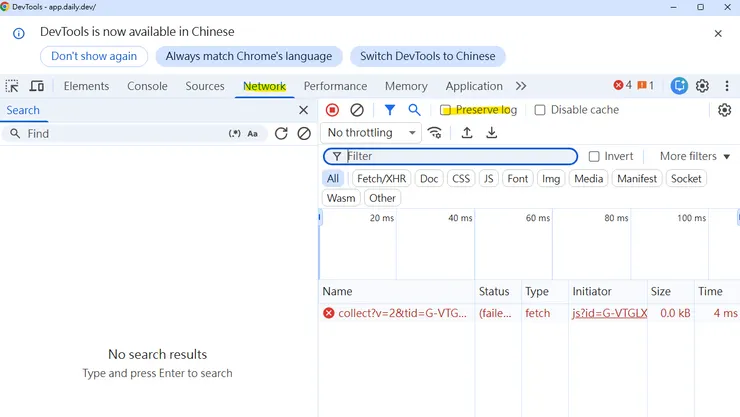Select the failed collect?v=2&tid request row

(530, 313)
